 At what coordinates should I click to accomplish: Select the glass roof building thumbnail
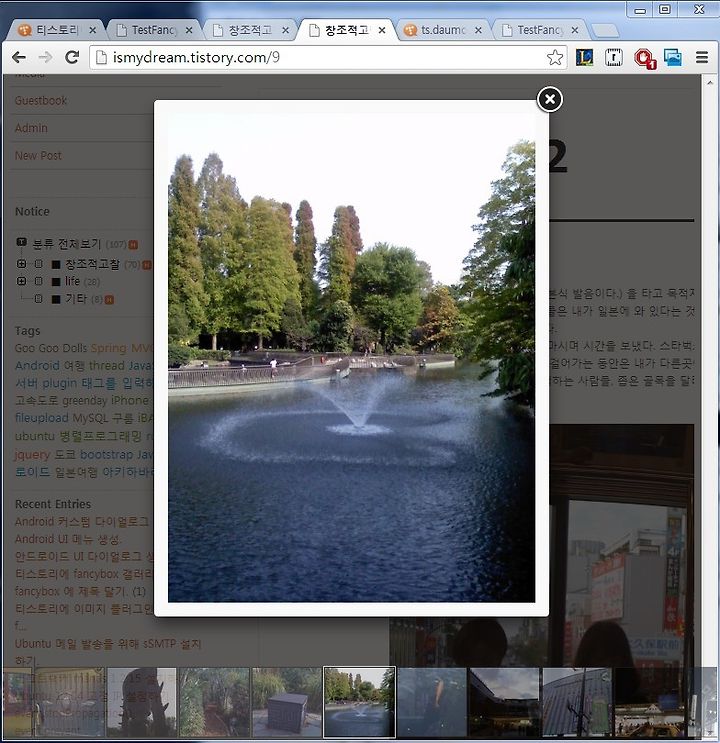click(x=577, y=702)
